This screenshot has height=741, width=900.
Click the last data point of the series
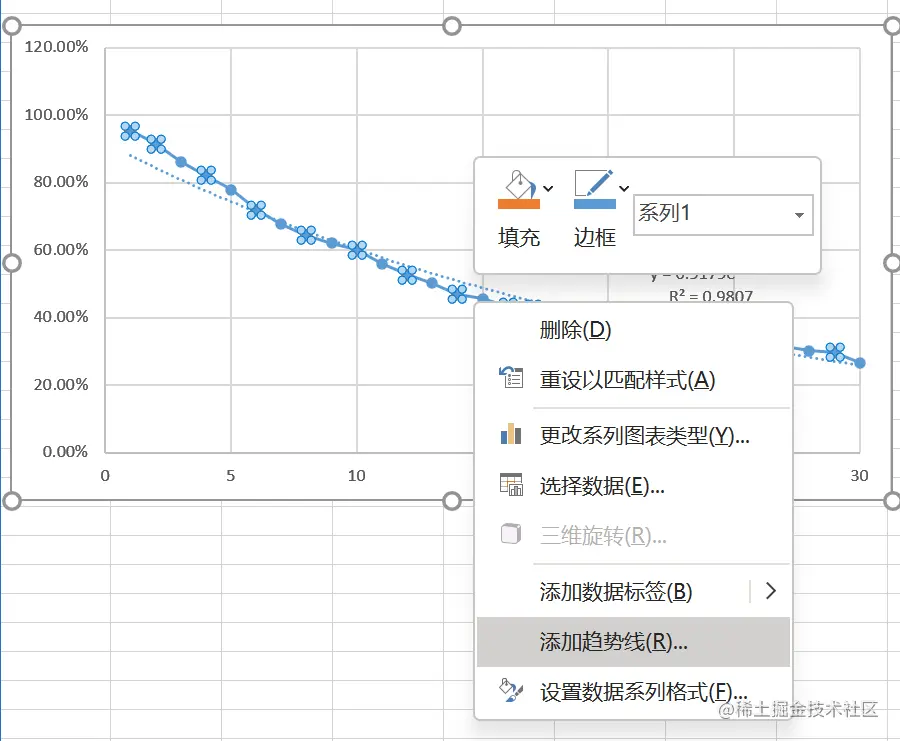pos(860,363)
